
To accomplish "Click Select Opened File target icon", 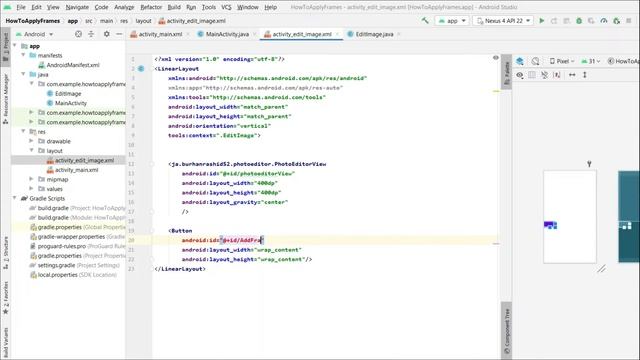I will 78,34.
